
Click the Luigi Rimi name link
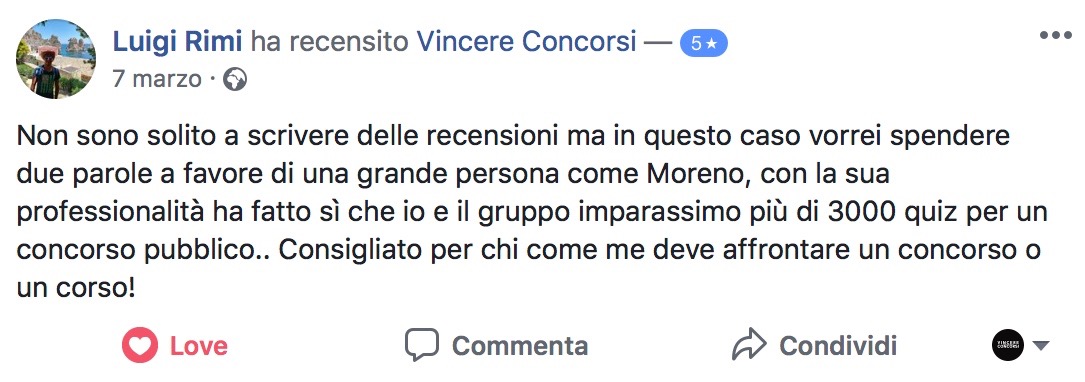[x=177, y=43]
